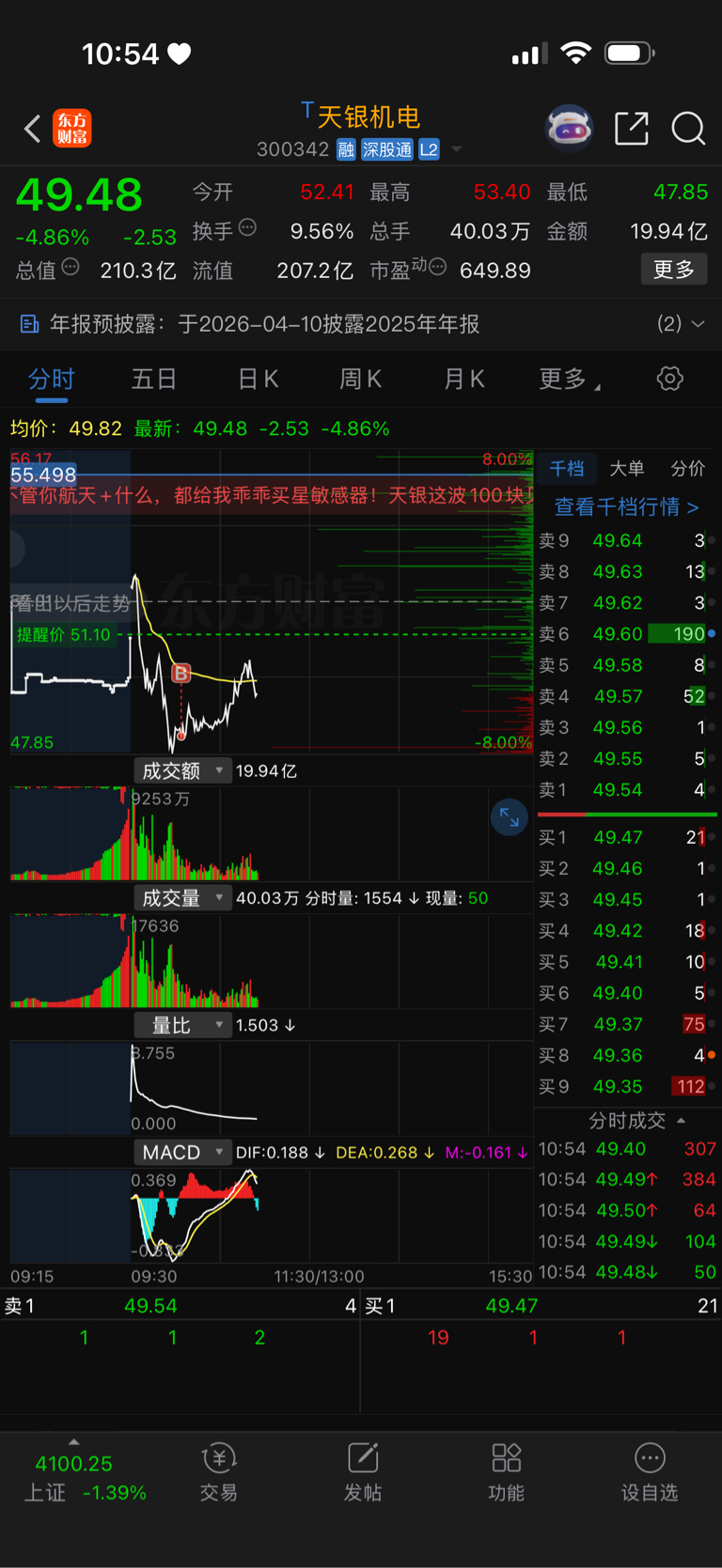This screenshot has height=1568, width=722.
Task: Tap the scrolling red comment banner
Action: point(272,495)
